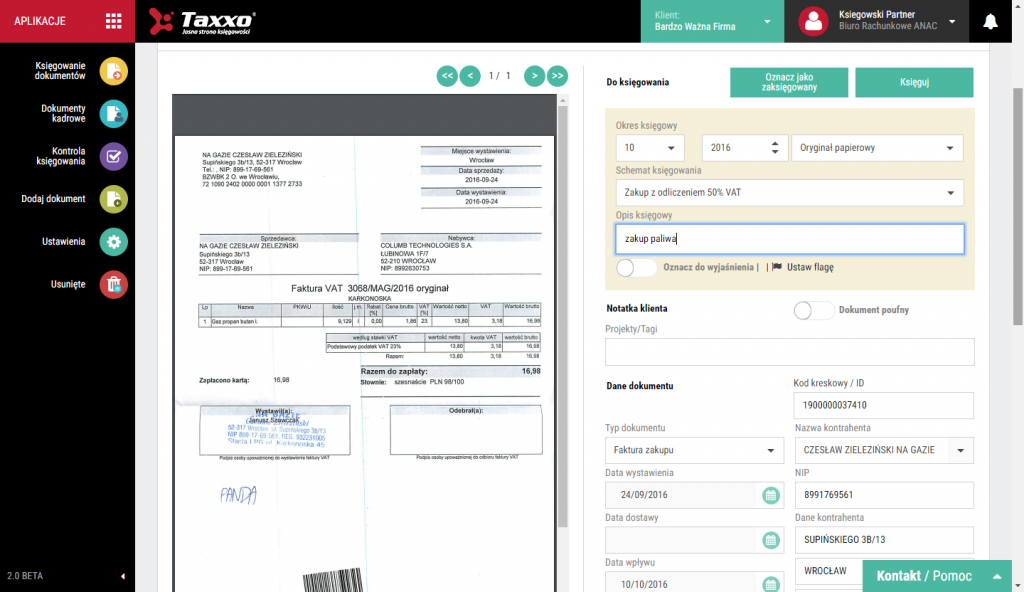Viewport: 1024px width, 592px height.
Task: Collapse sidebar with bottom arrow
Action: tap(123, 576)
